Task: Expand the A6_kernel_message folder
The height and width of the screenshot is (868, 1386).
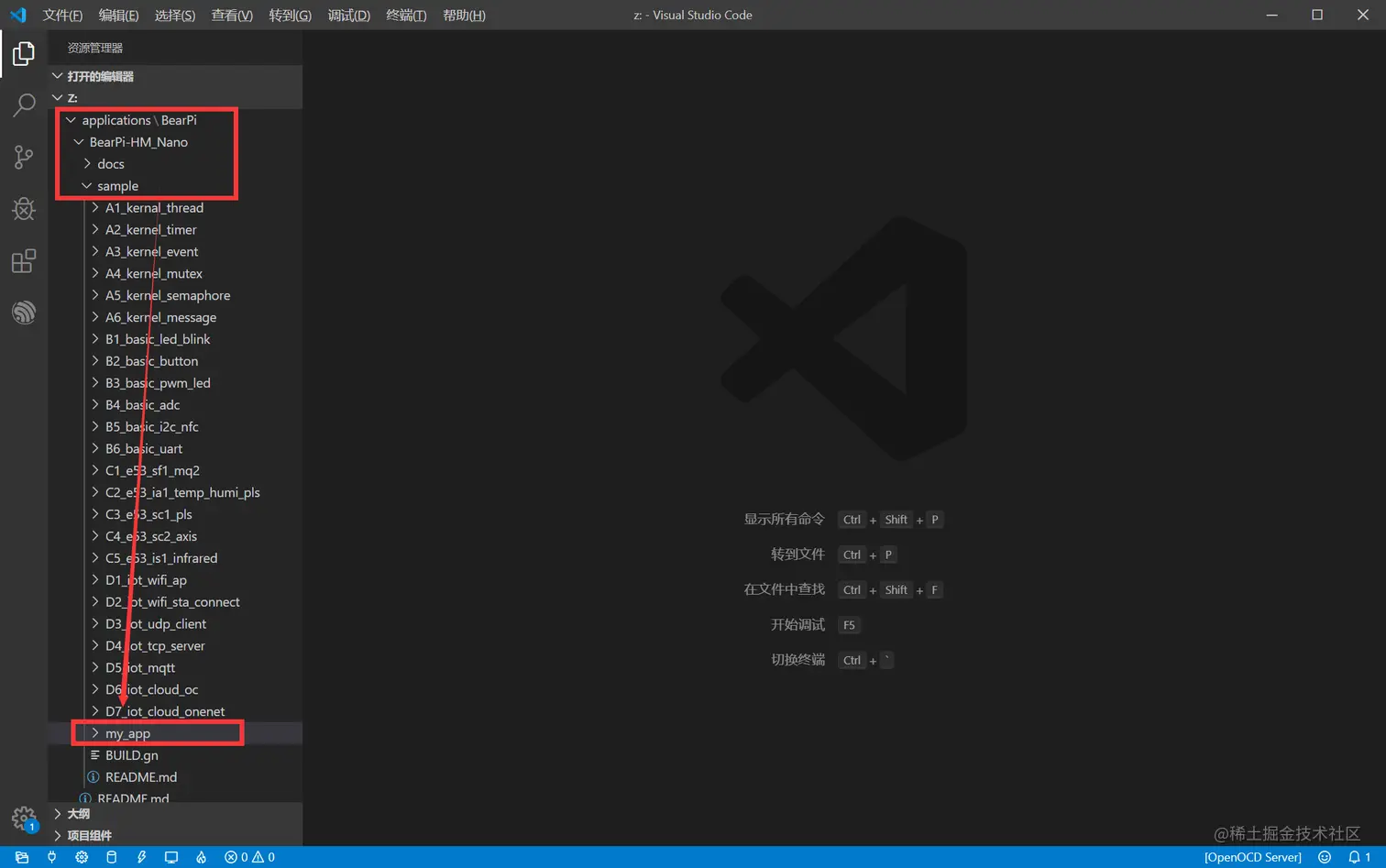Action: pos(175,317)
